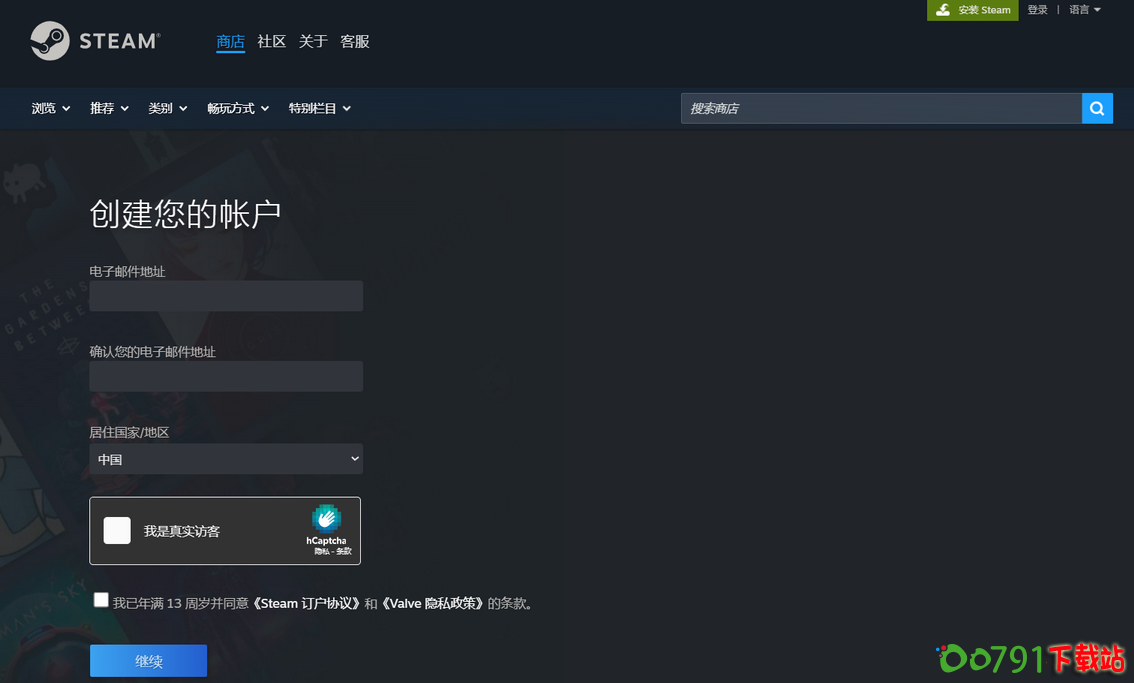Open the 居住国家/地区 country selector
This screenshot has height=683, width=1134.
pyautogui.click(x=226, y=459)
